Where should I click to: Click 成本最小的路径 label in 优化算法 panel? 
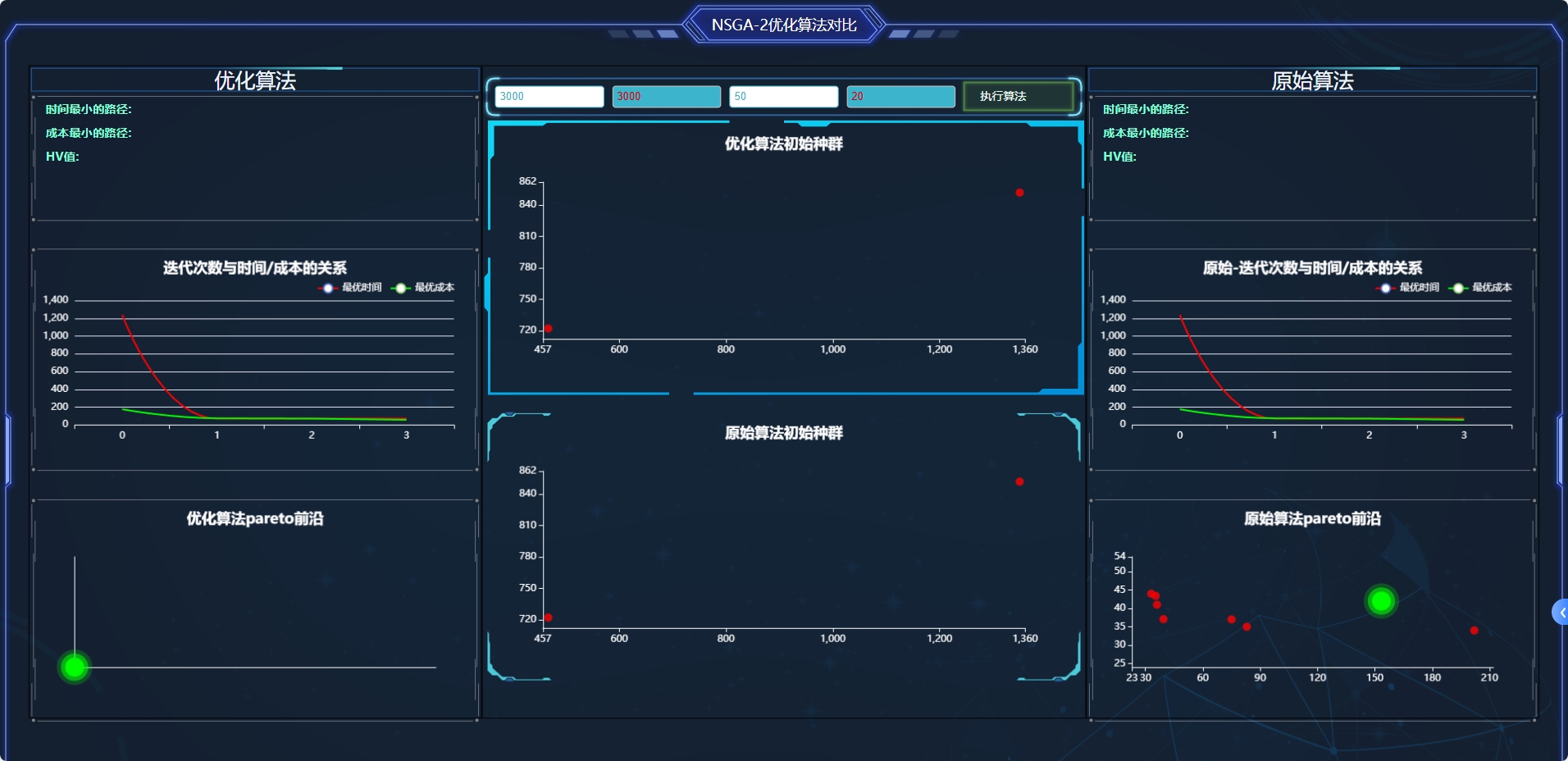(x=89, y=133)
